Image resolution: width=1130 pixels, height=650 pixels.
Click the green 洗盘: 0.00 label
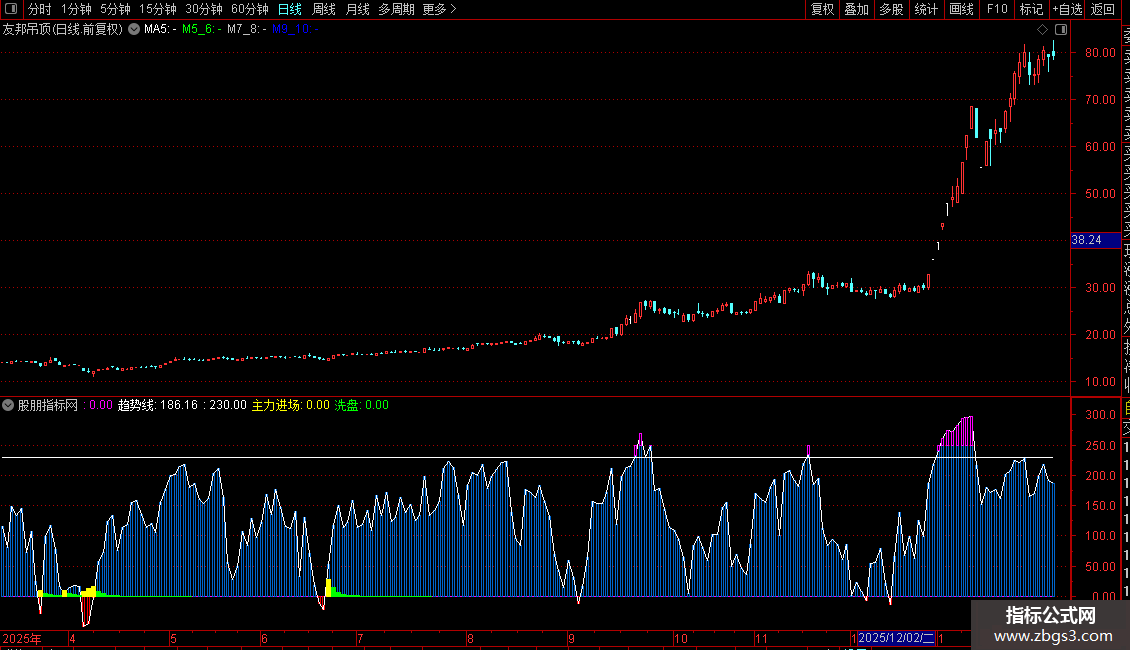click(x=361, y=405)
